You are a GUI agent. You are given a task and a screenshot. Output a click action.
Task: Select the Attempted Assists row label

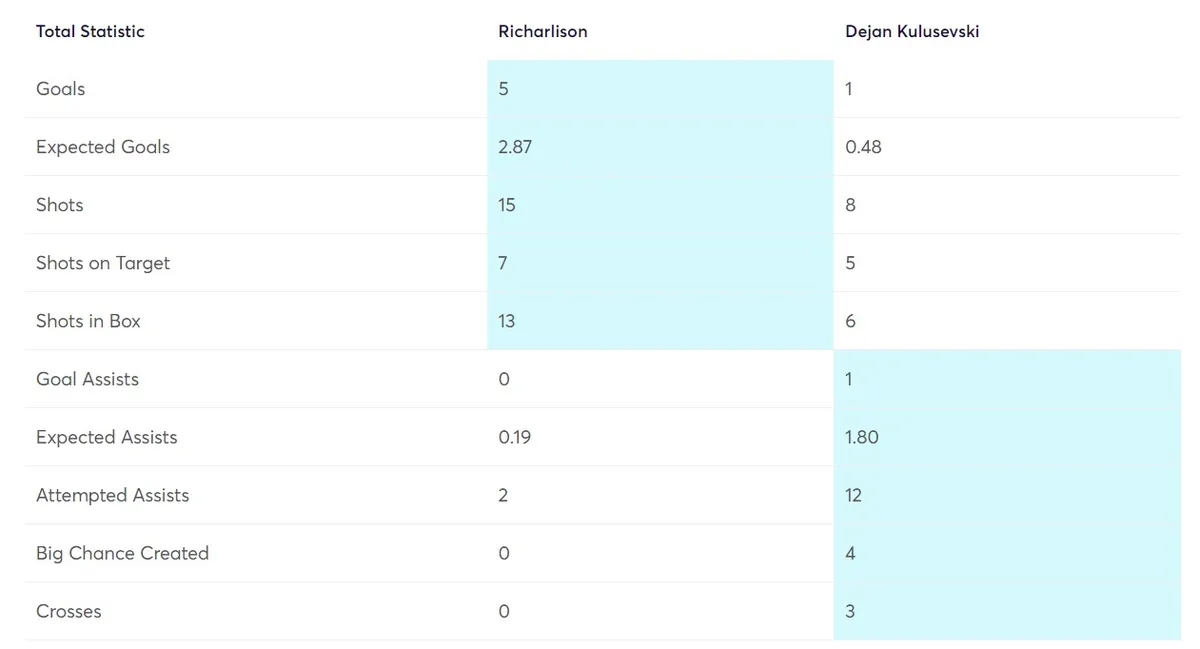(x=112, y=495)
